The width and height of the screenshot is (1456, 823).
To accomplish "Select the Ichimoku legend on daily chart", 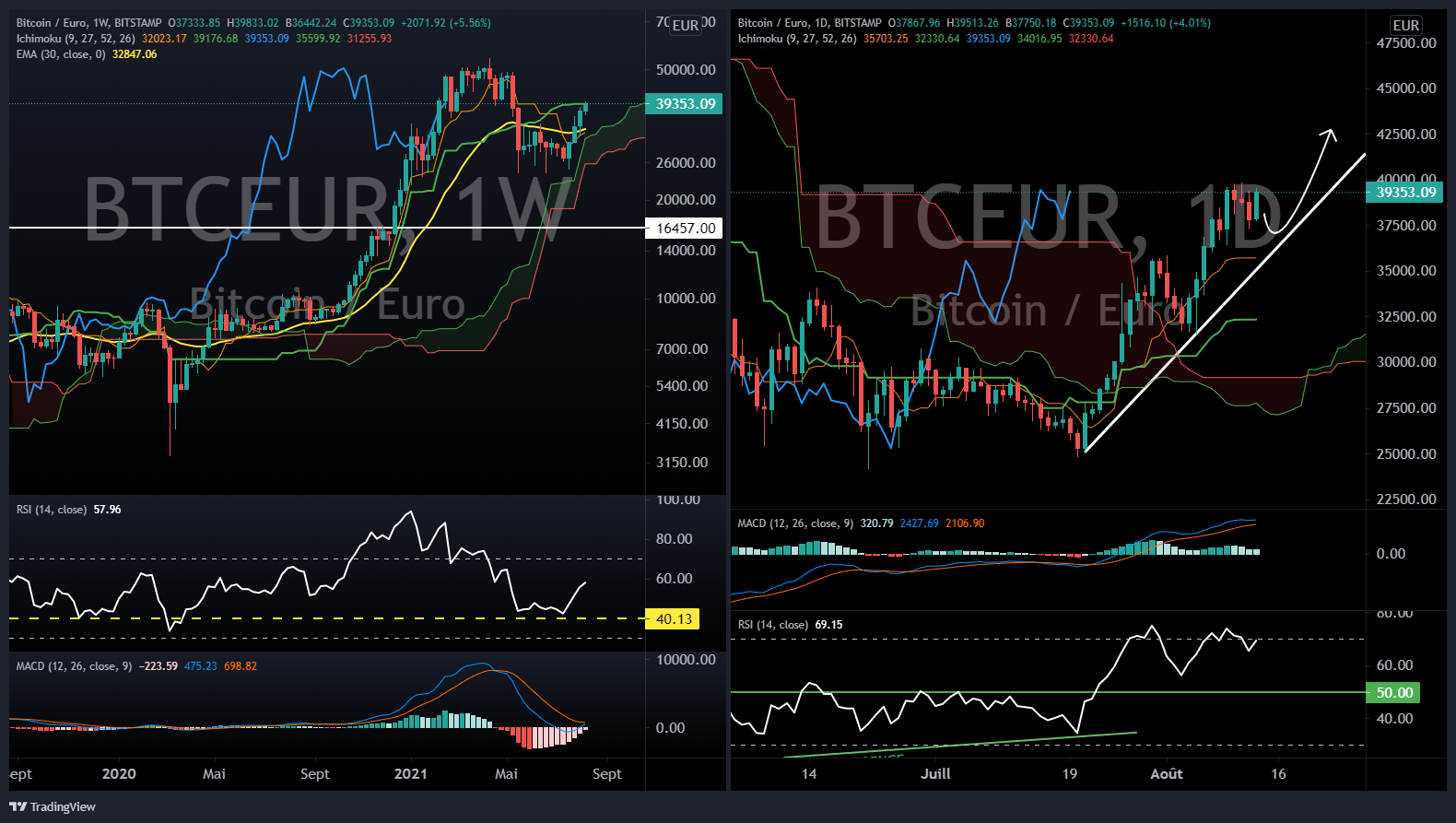I will 797,39.
